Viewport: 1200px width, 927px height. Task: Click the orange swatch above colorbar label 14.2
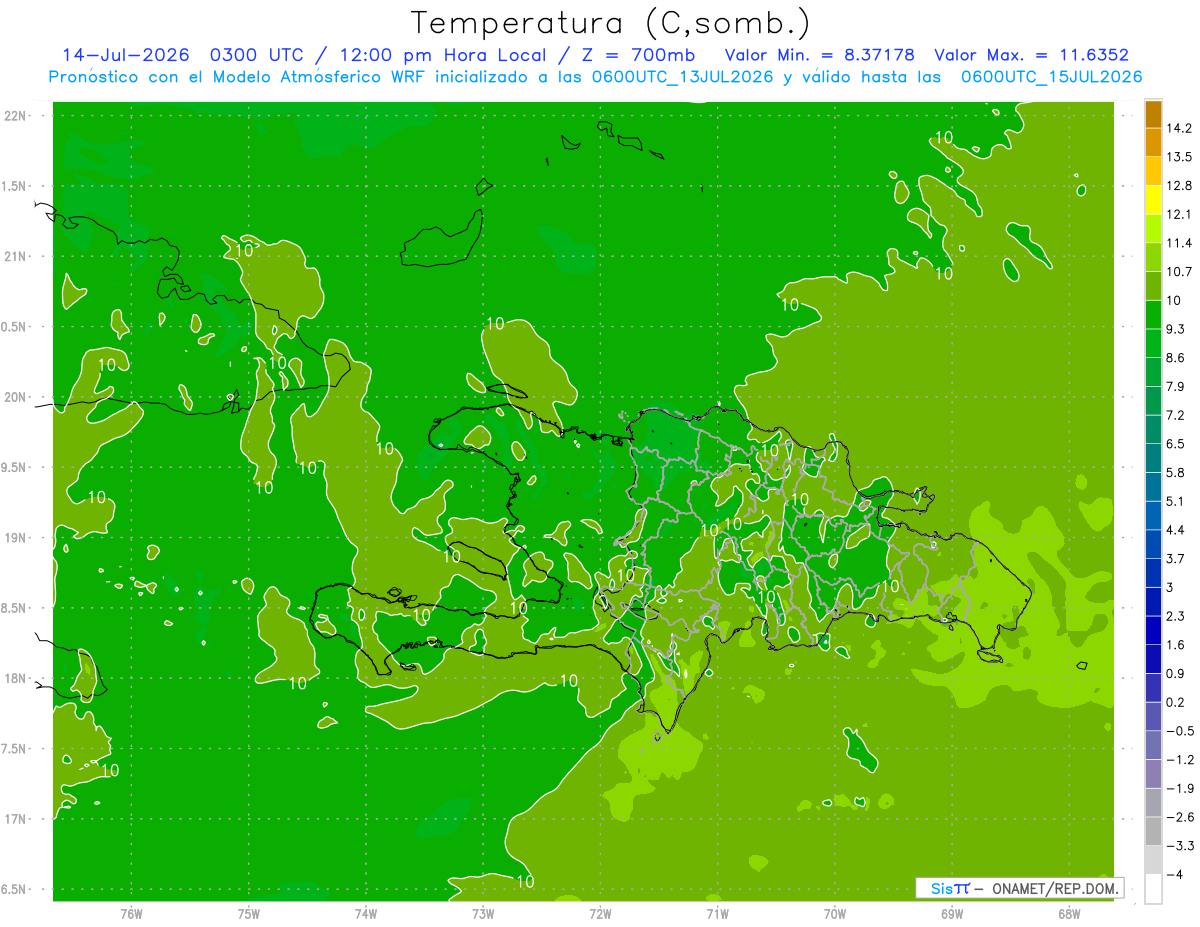(x=1153, y=115)
